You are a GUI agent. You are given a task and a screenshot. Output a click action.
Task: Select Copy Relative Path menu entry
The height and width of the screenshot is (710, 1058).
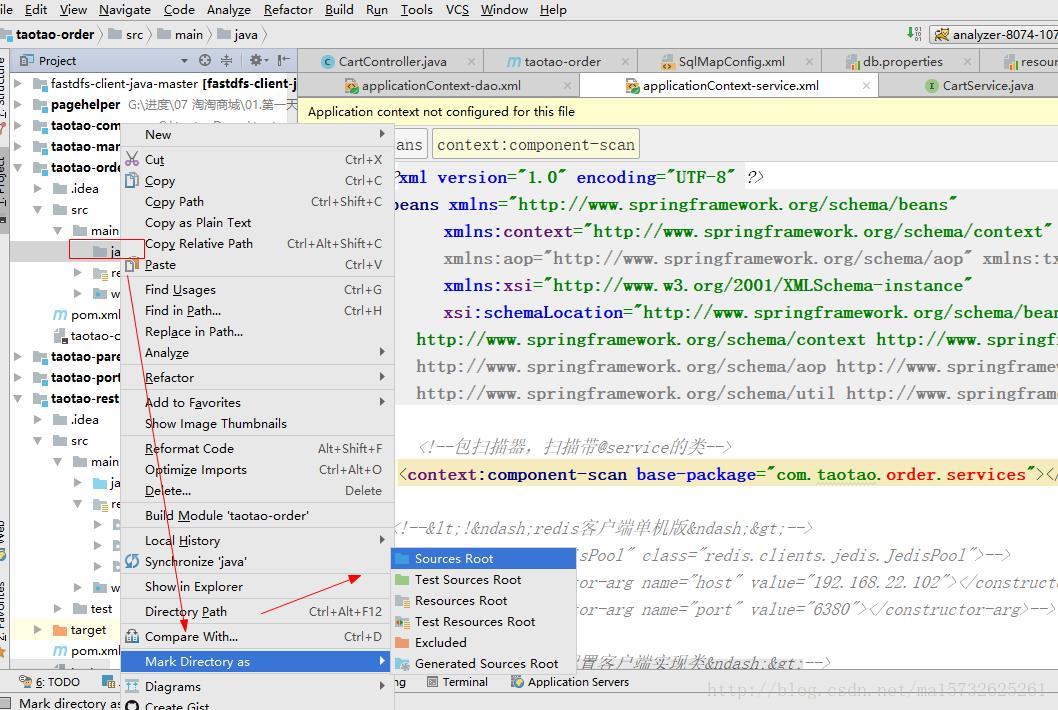click(x=257, y=244)
